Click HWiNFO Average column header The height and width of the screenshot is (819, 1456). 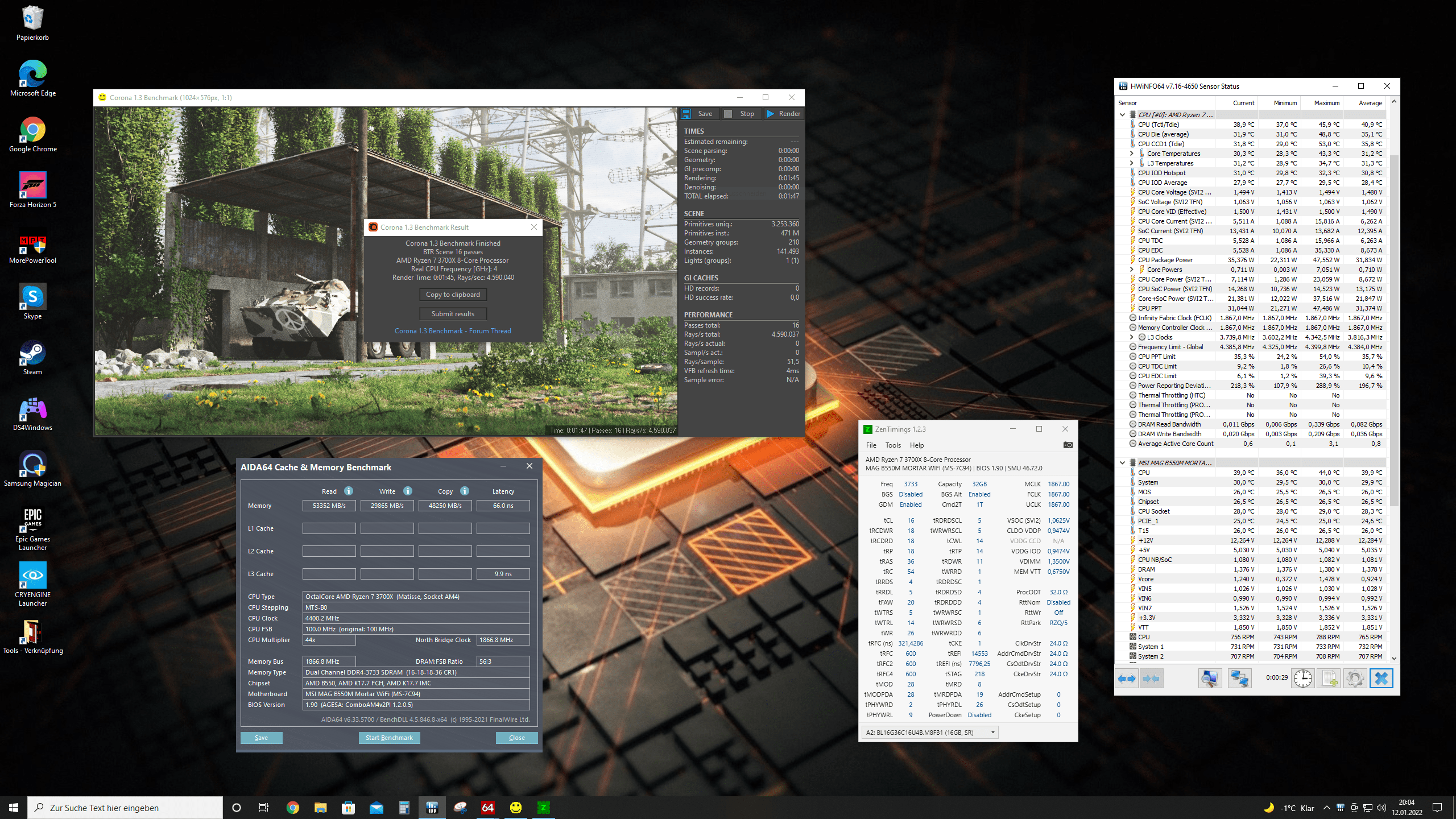pyautogui.click(x=1364, y=103)
